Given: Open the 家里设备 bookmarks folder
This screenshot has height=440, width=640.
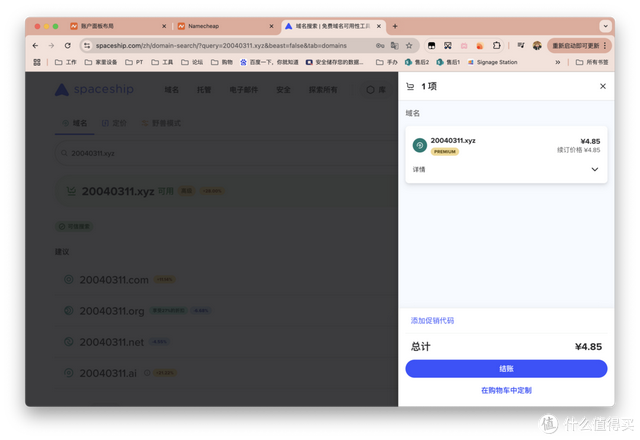Looking at the screenshot, I should (x=101, y=62).
